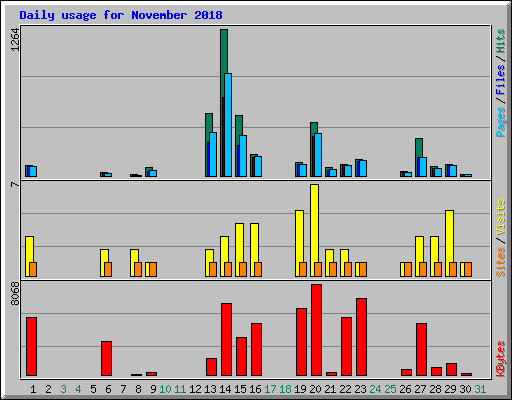Viewport: 512px width, 400px height.
Task: Click the red KBytes bar for day 14
Action: click(227, 340)
